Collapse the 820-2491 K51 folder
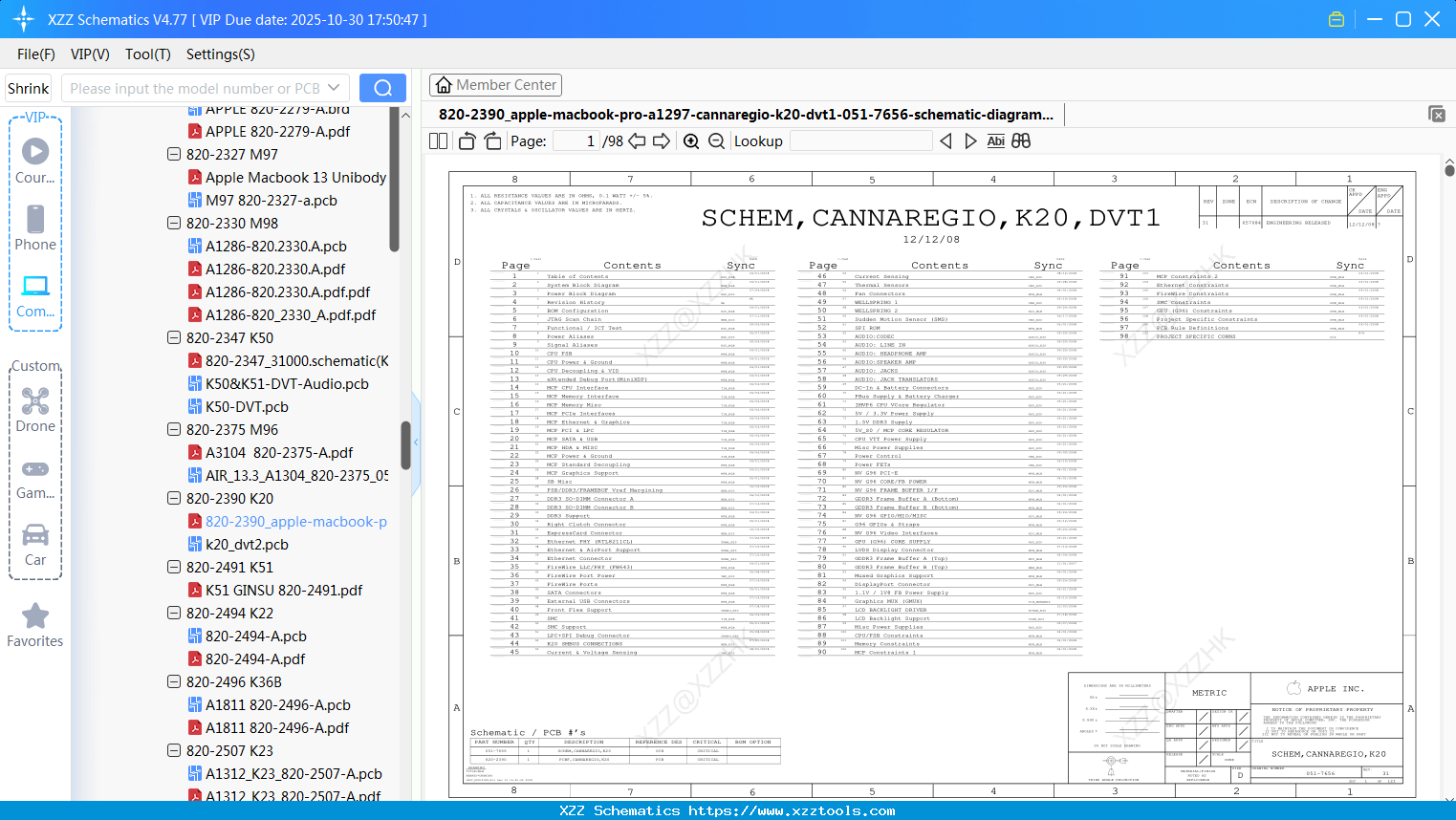Image resolution: width=1456 pixels, height=820 pixels. coord(174,567)
